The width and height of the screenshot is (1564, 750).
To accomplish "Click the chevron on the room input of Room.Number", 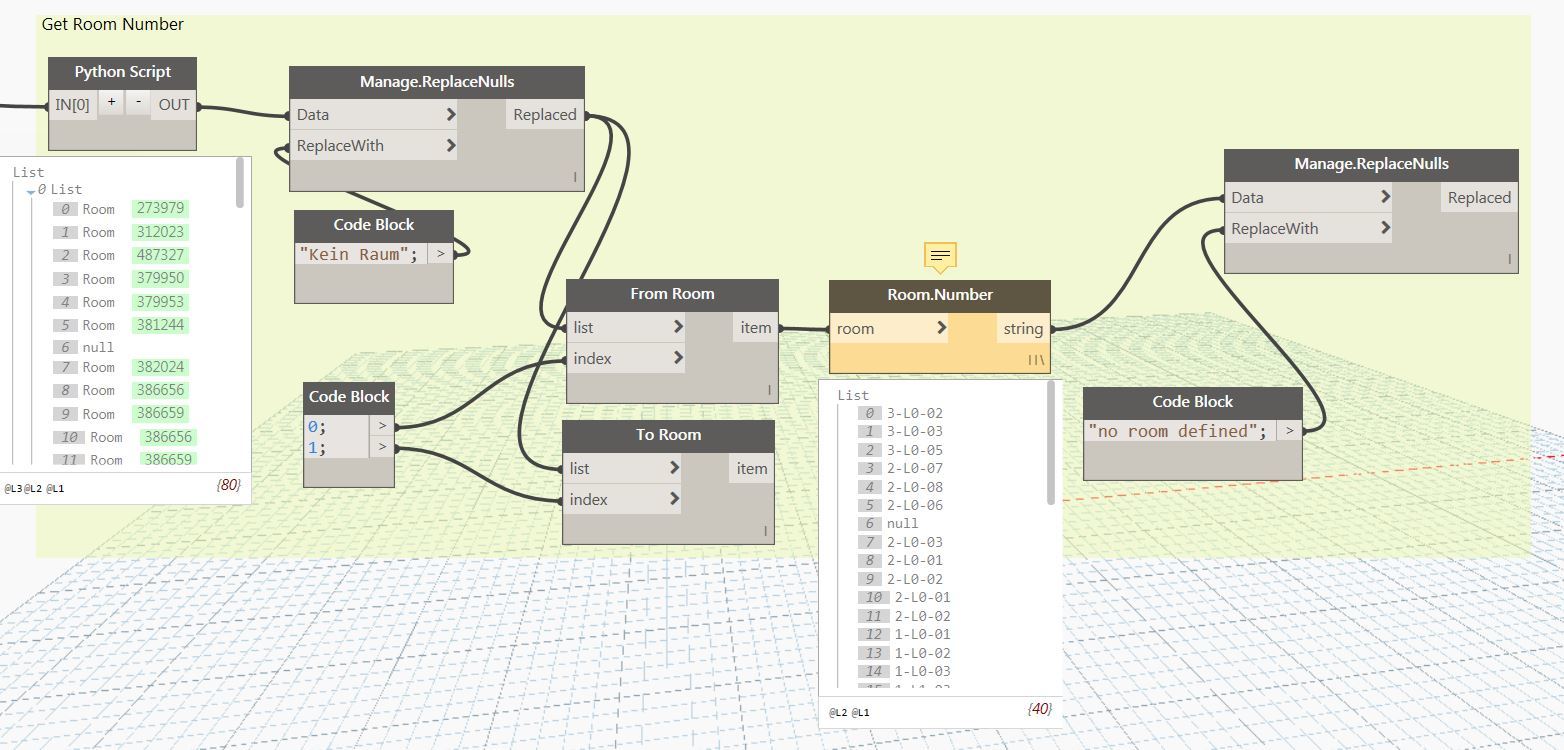I will (942, 327).
